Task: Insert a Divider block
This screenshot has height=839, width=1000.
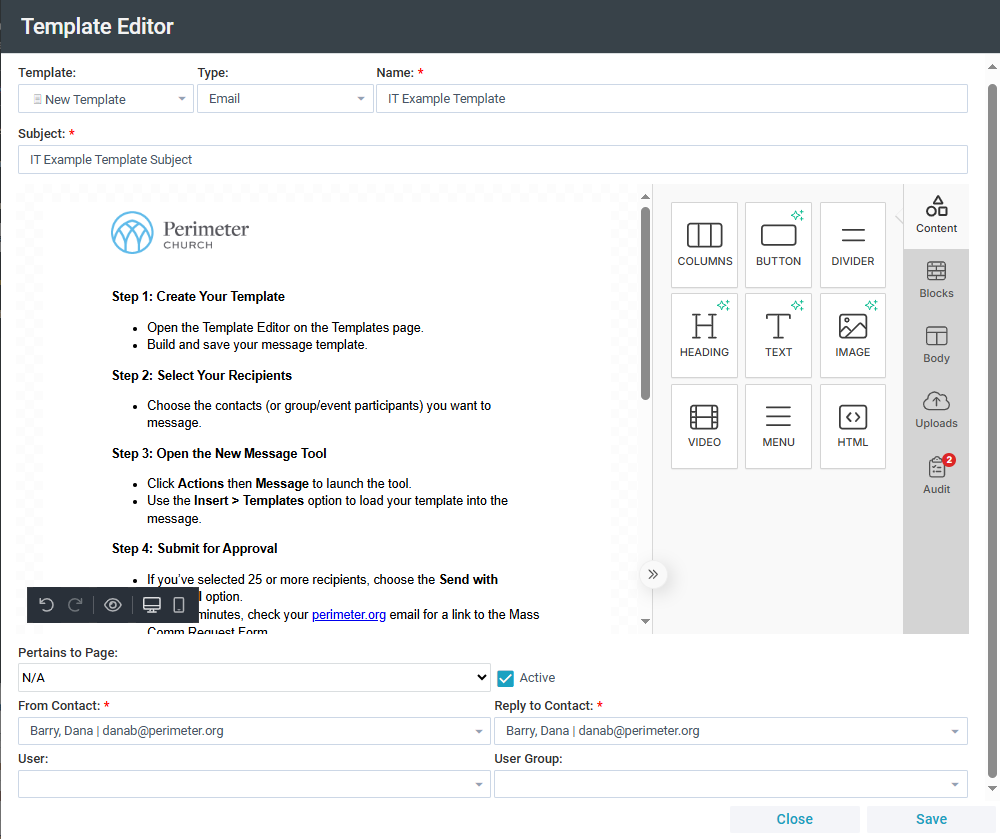Action: [852, 244]
